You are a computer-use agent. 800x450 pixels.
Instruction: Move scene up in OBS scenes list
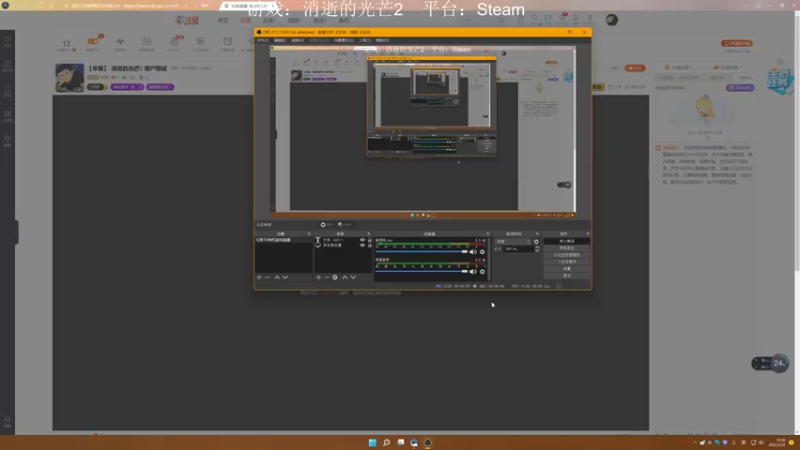pyautogui.click(x=277, y=277)
